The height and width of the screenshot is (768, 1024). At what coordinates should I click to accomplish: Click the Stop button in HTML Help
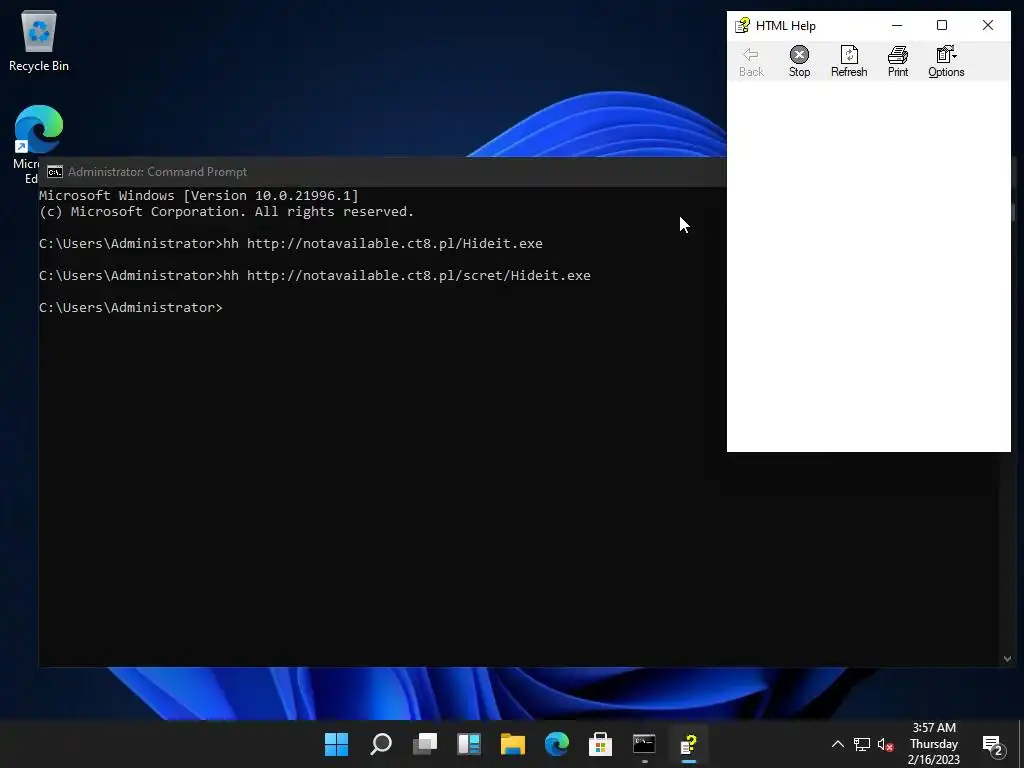click(799, 61)
